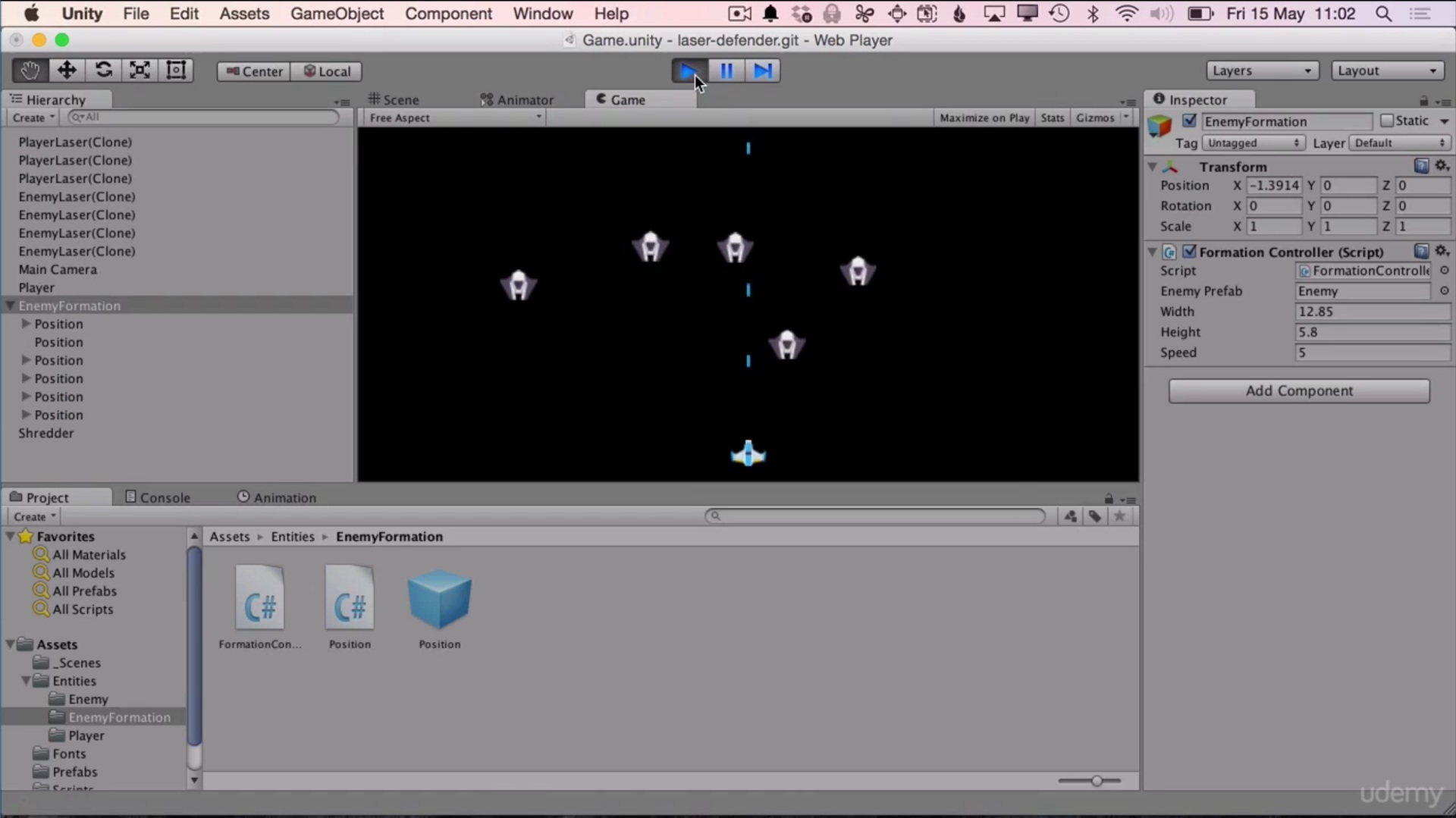Select the Hand tool in toolbar
1456x818 pixels.
point(30,71)
